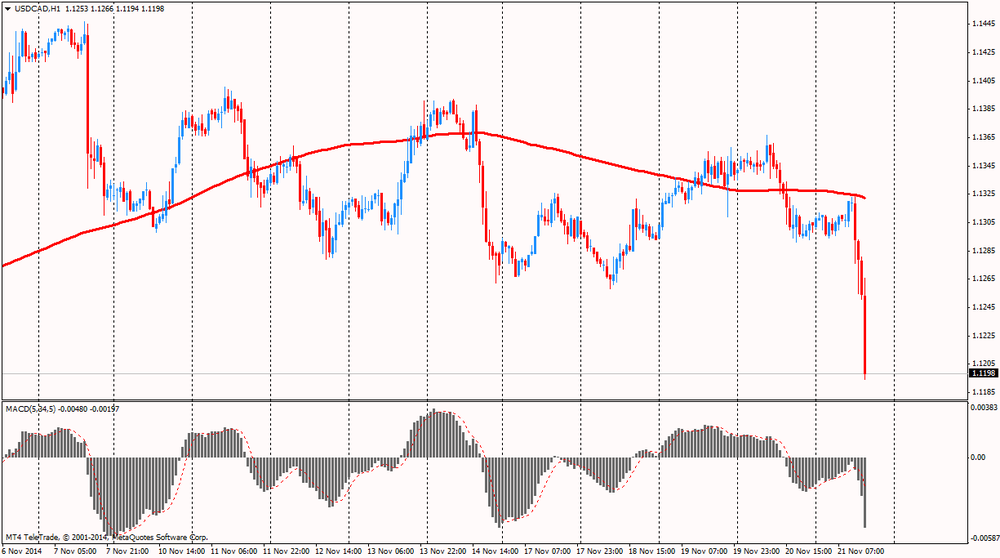Click the 17 Nov 07:00 time label
Viewport: 1000px width, 558px height.
tap(547, 551)
